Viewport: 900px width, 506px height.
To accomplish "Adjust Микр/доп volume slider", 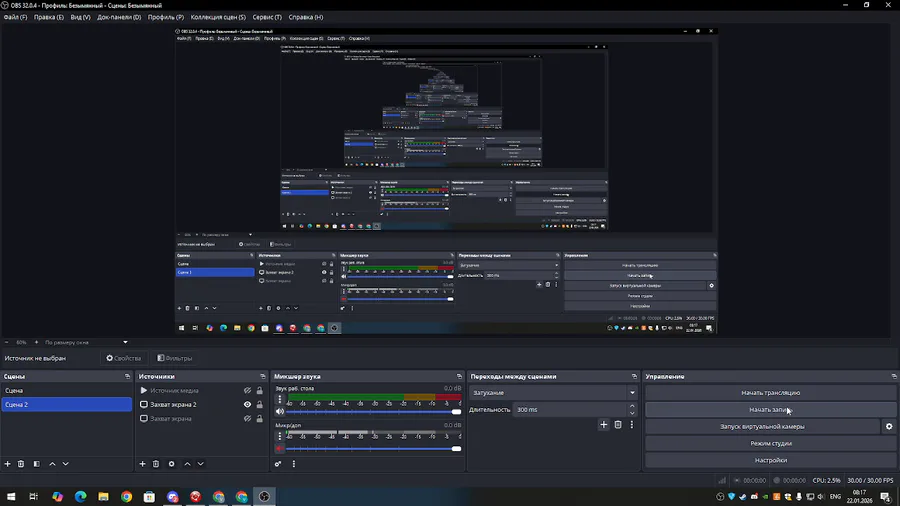I will pos(374,449).
